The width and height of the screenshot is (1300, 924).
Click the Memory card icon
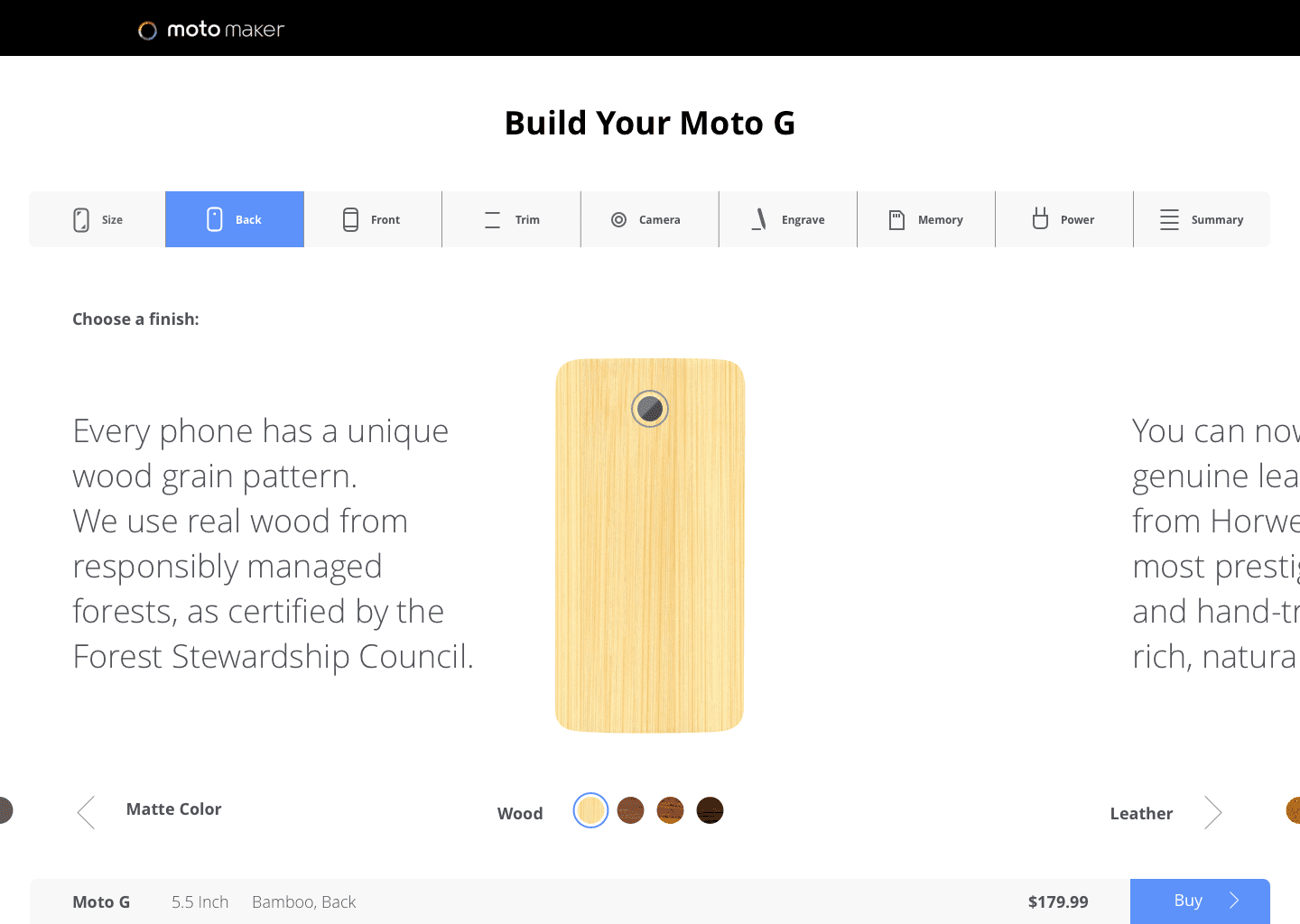pos(896,219)
